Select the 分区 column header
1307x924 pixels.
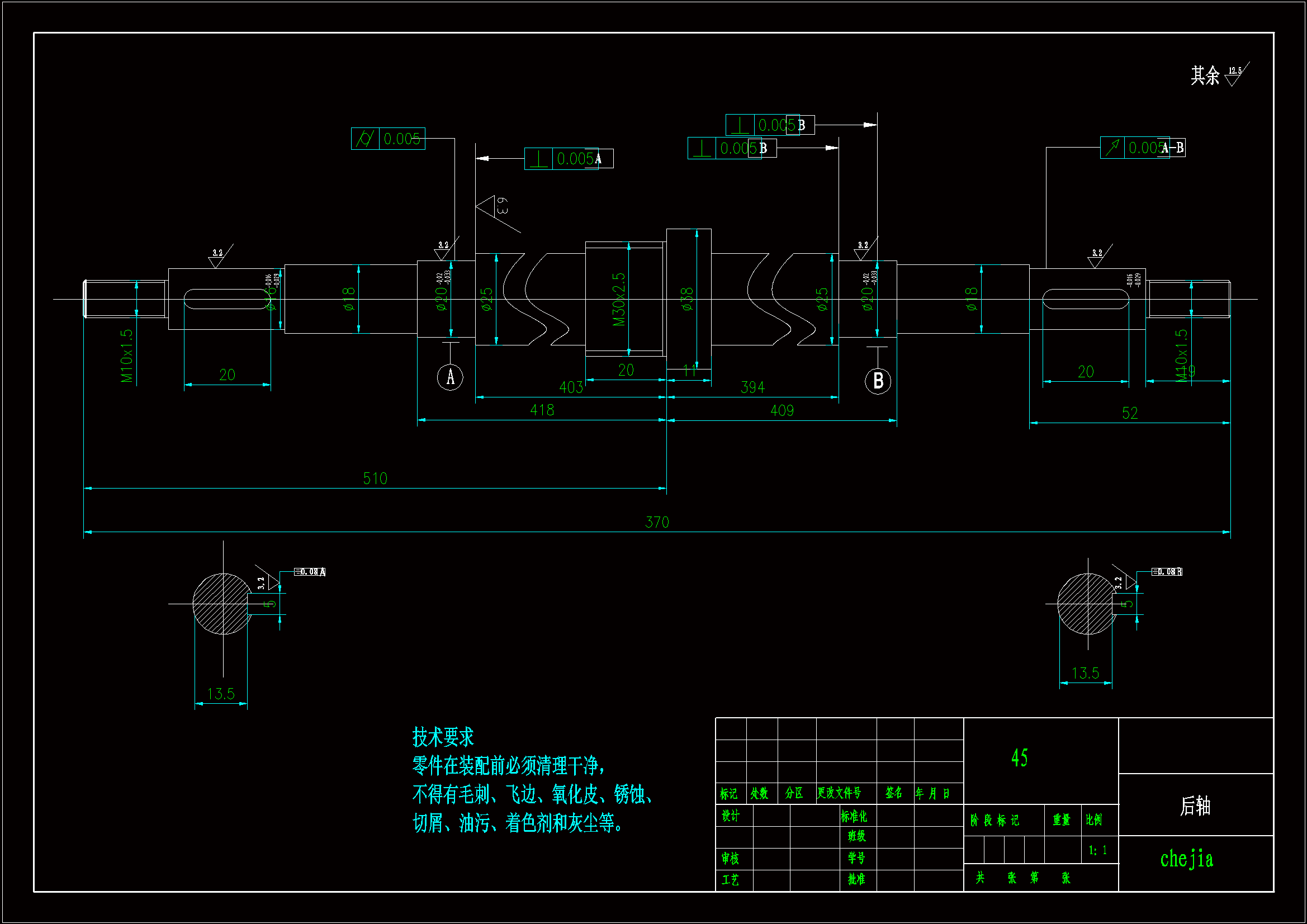(794, 793)
